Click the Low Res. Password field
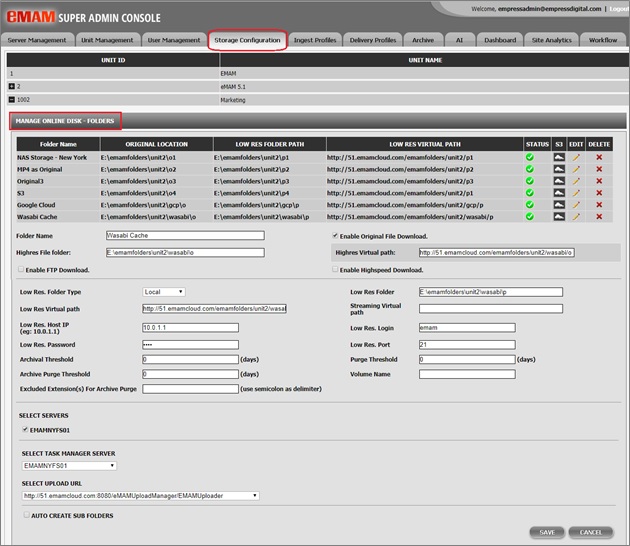The width and height of the screenshot is (630, 546). click(x=190, y=344)
